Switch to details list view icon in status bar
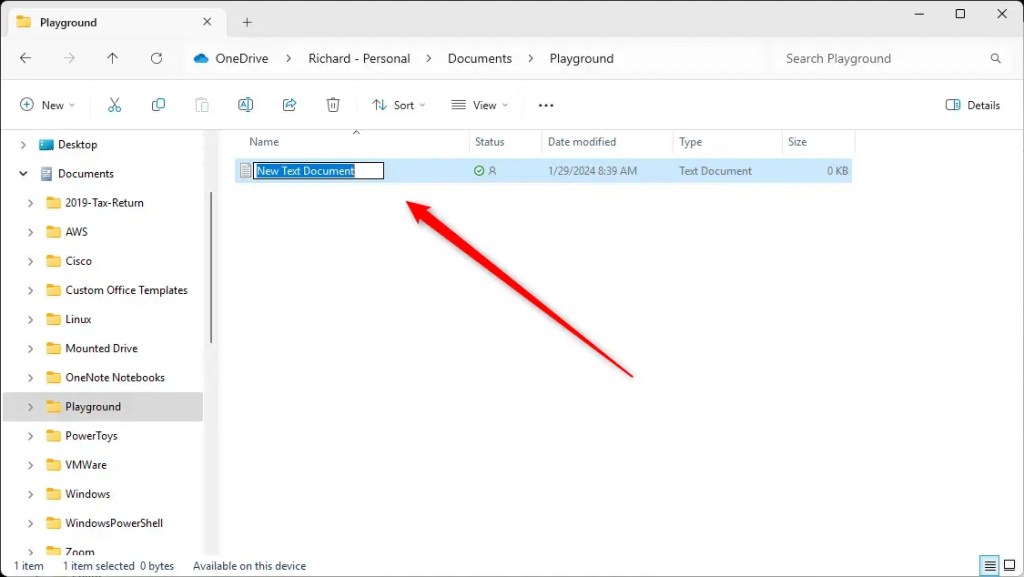The image size is (1024, 577). tap(990, 565)
